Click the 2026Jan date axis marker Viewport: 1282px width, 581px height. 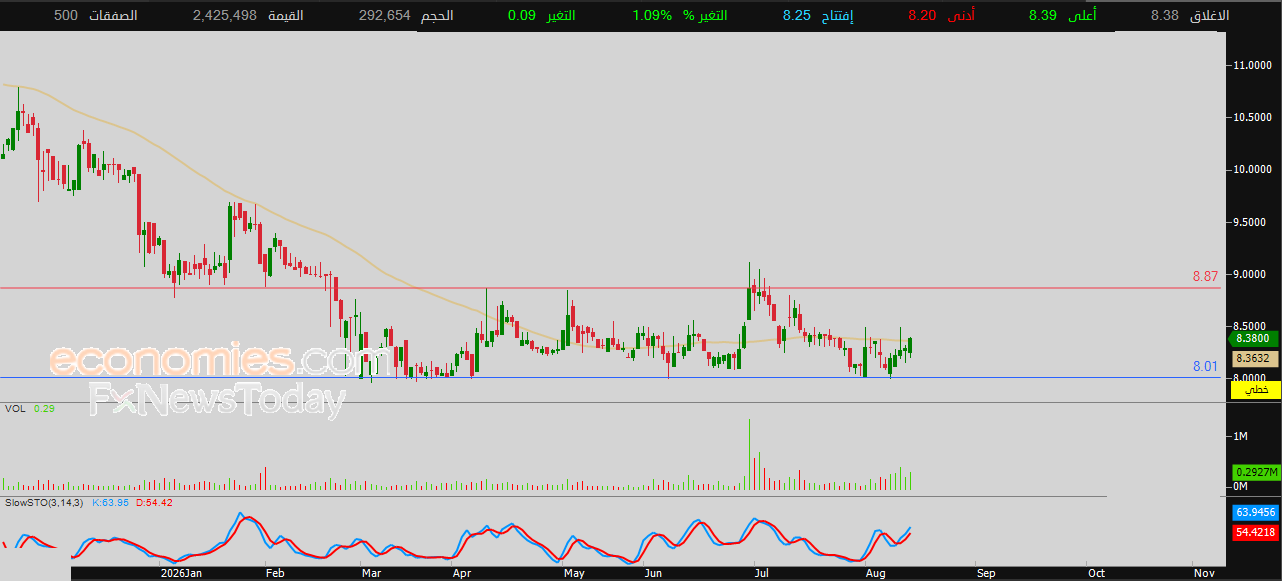pos(182,574)
